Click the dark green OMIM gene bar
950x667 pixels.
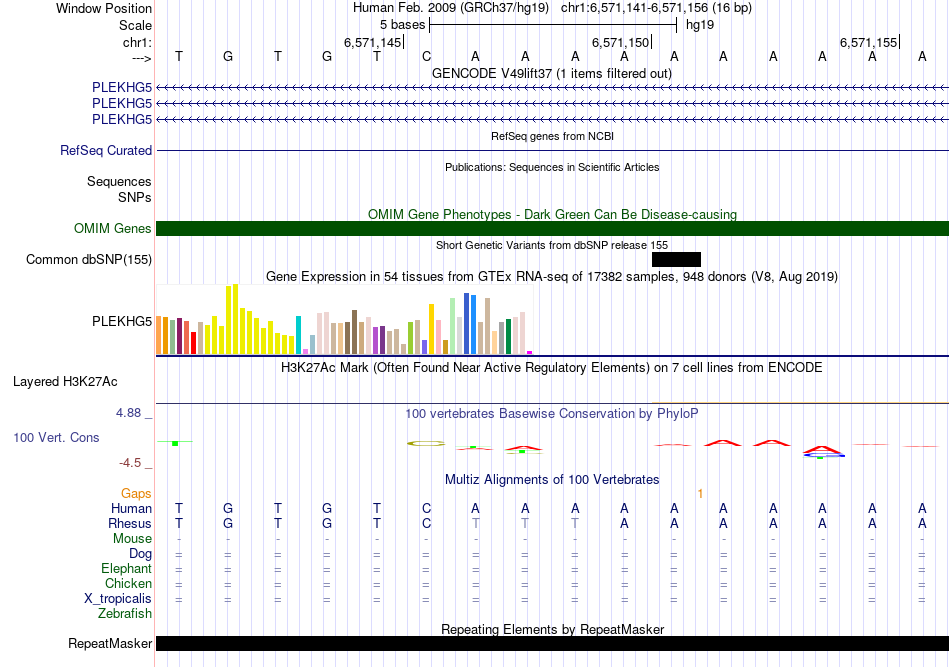tap(552, 228)
